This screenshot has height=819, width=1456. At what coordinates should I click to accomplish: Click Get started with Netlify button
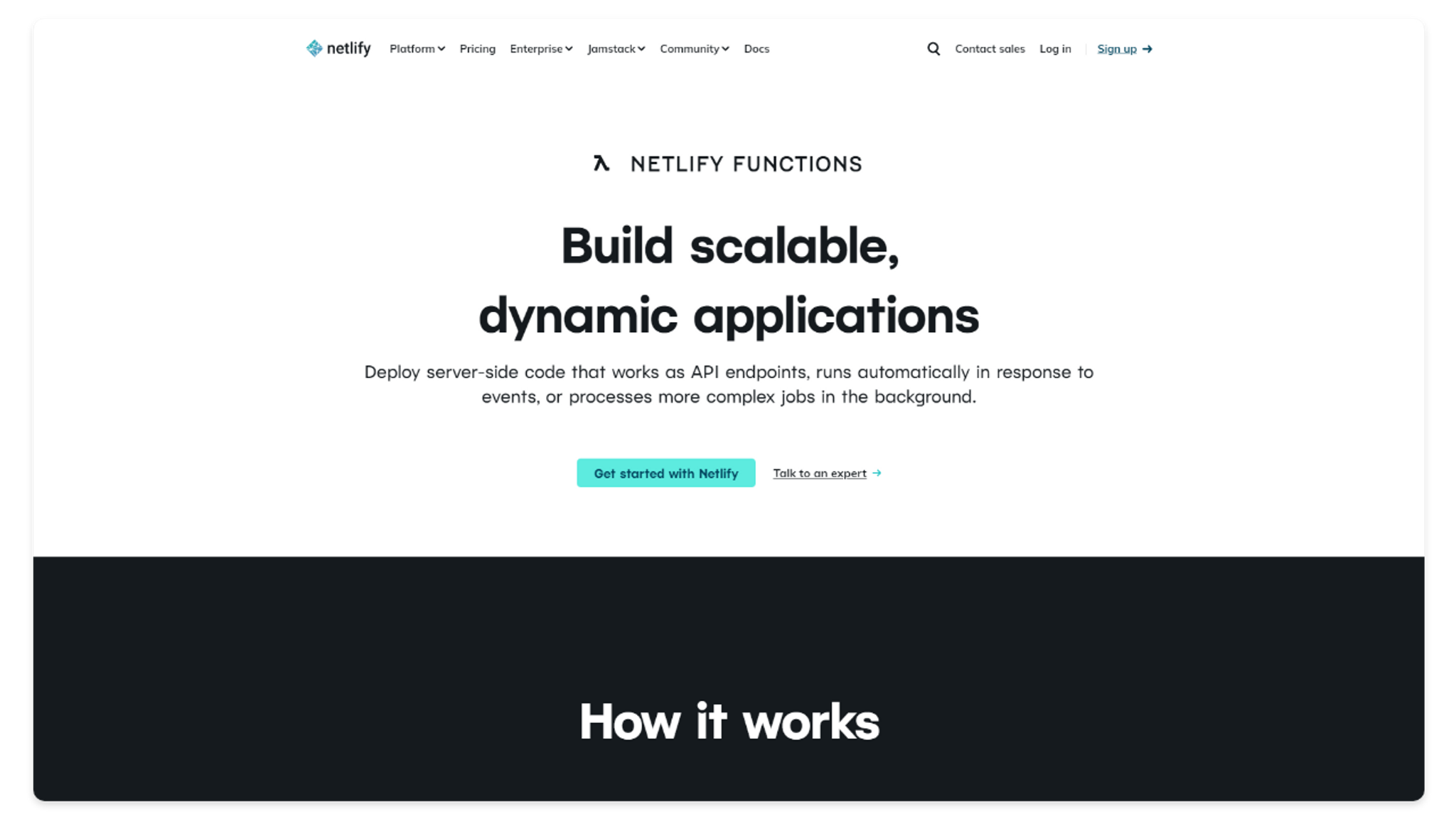pyautogui.click(x=666, y=473)
